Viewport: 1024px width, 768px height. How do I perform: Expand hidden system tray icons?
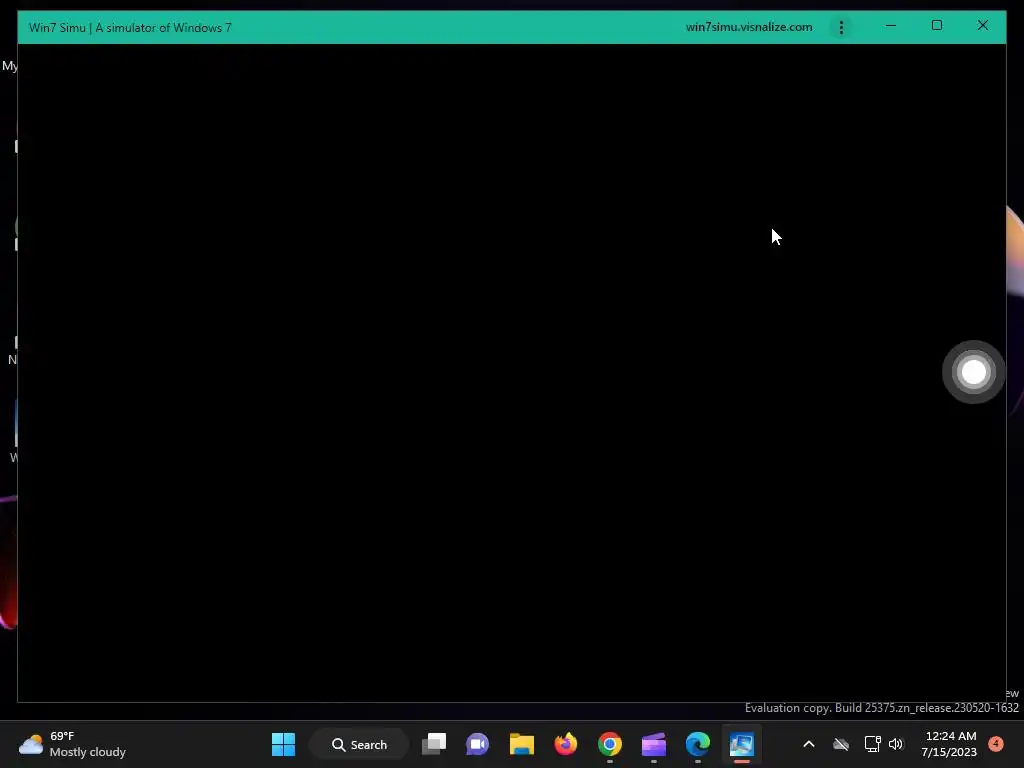tap(808, 744)
